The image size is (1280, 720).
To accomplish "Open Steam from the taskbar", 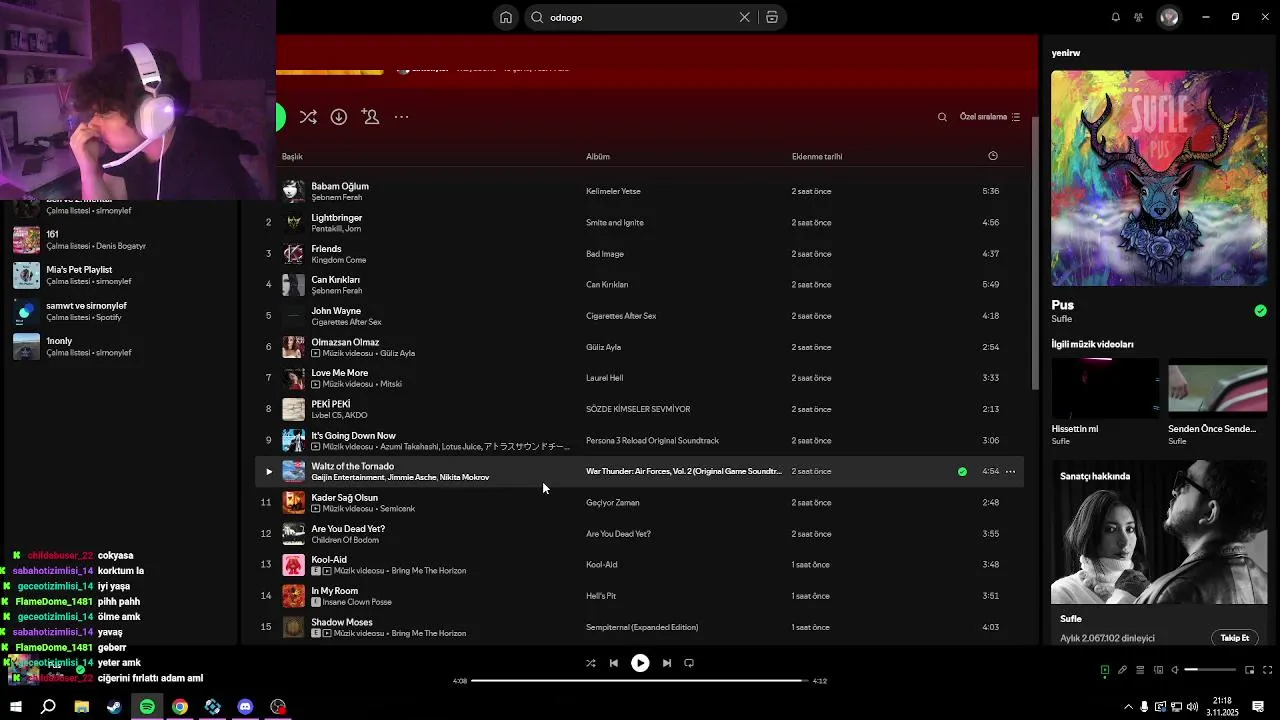I will coord(114,707).
